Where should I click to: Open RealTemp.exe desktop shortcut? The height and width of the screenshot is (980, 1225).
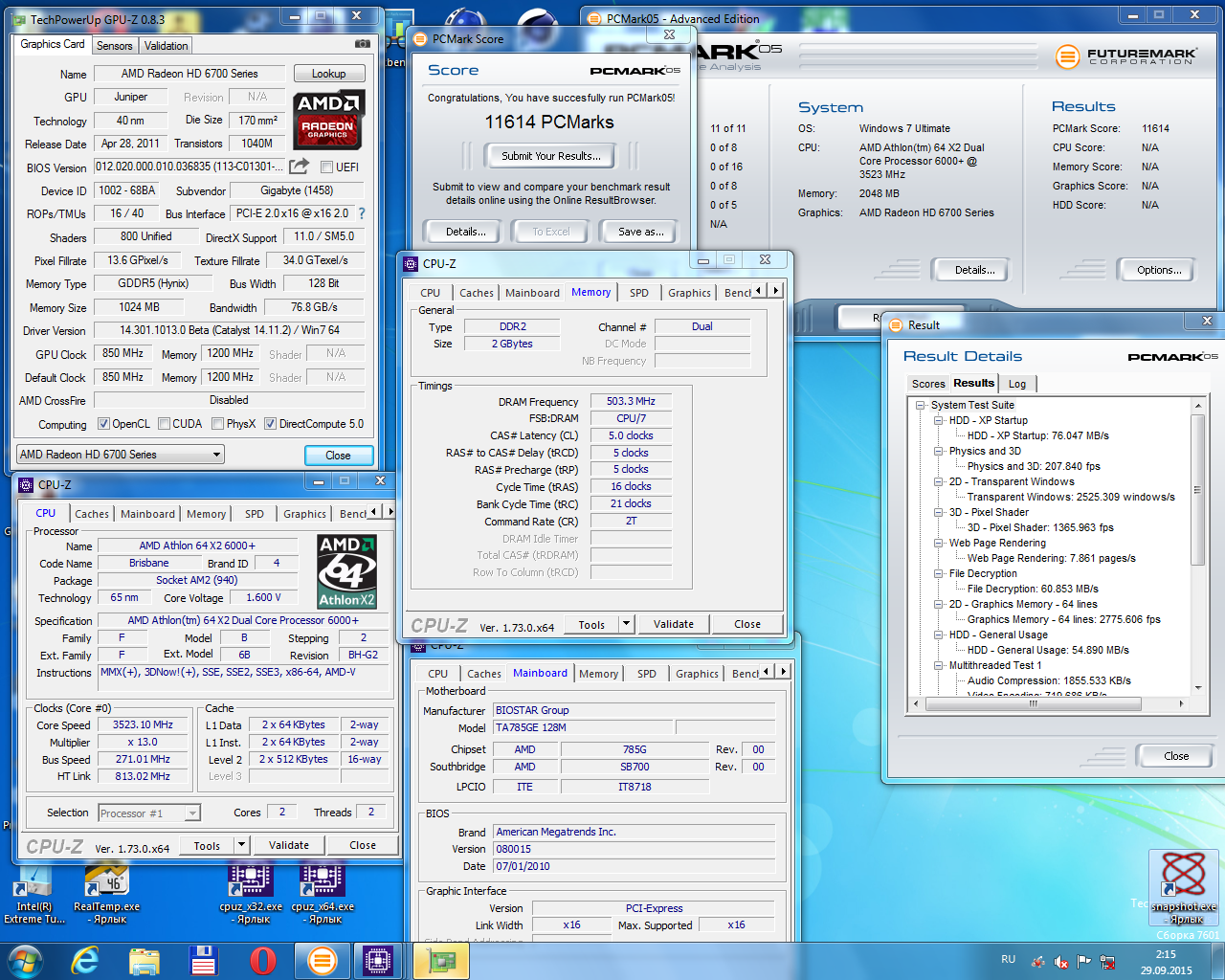click(x=107, y=894)
